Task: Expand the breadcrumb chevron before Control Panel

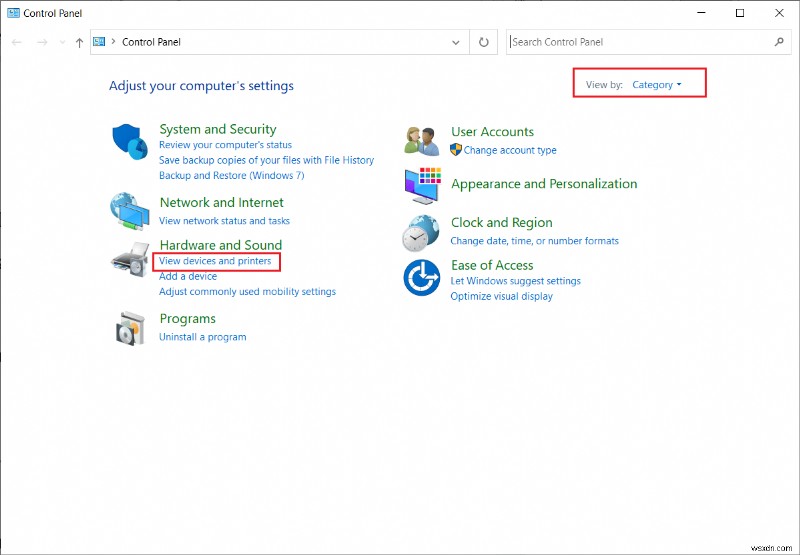Action: coord(113,41)
